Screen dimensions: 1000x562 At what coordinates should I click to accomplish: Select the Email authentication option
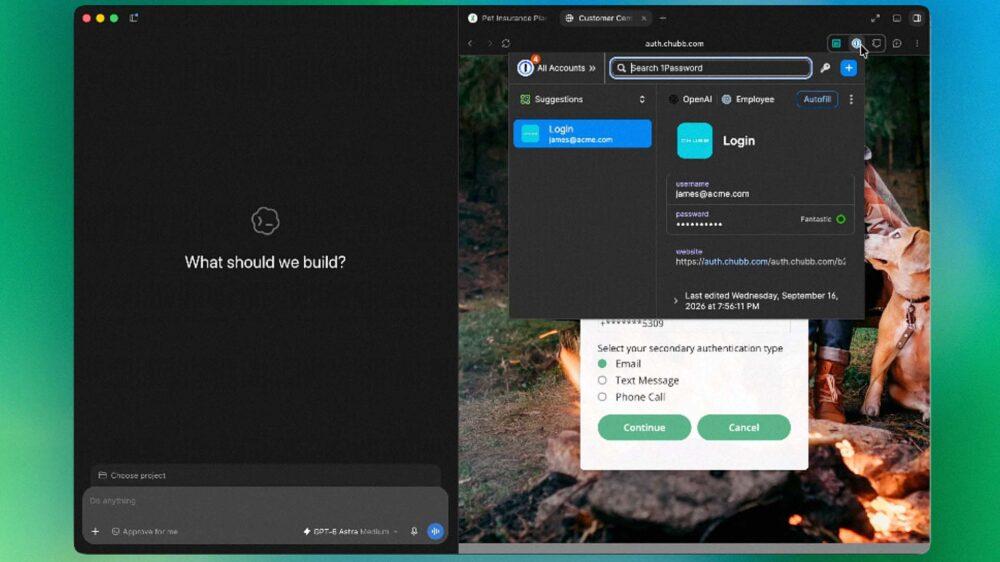602,364
